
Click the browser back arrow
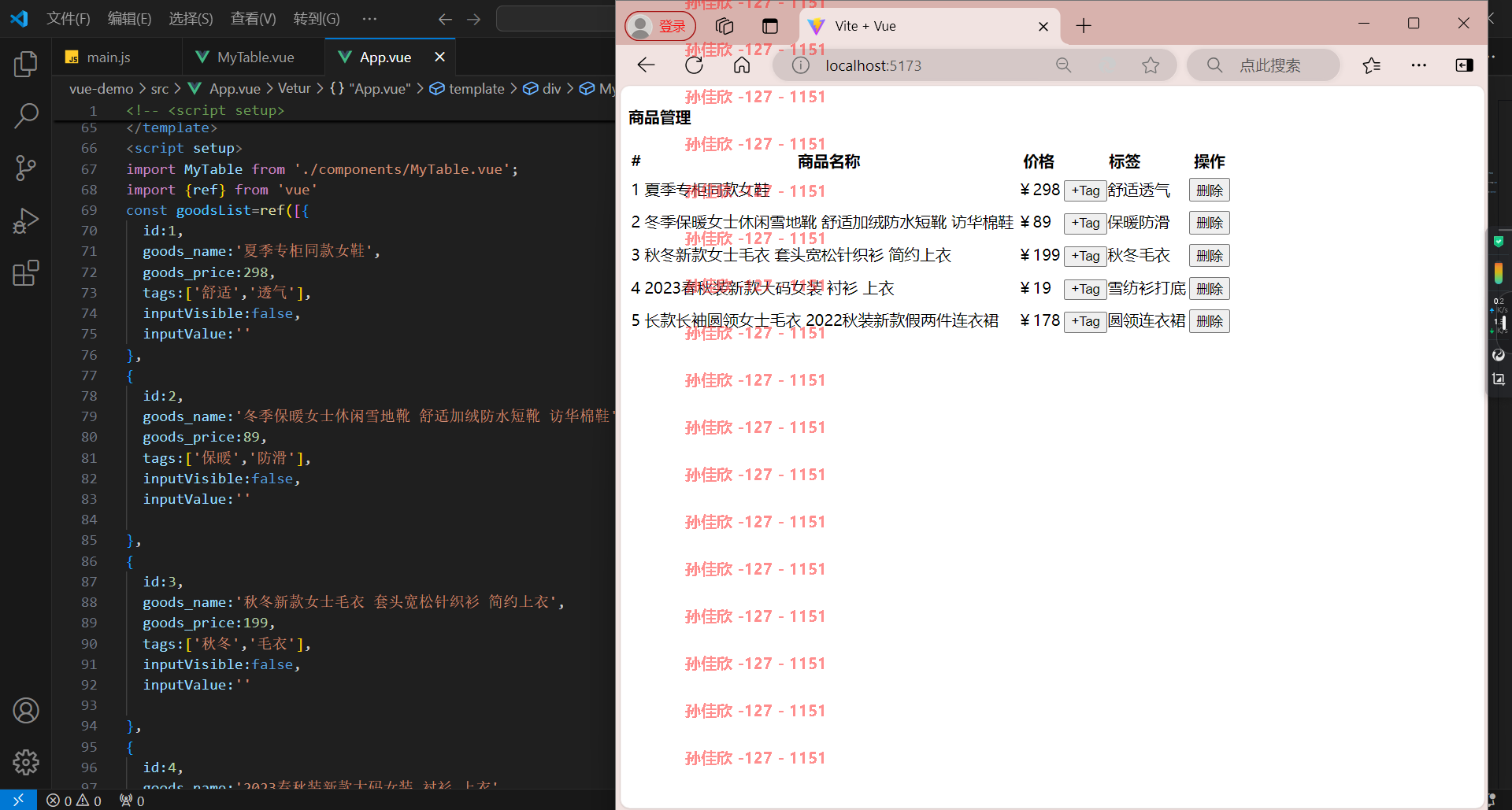point(646,65)
